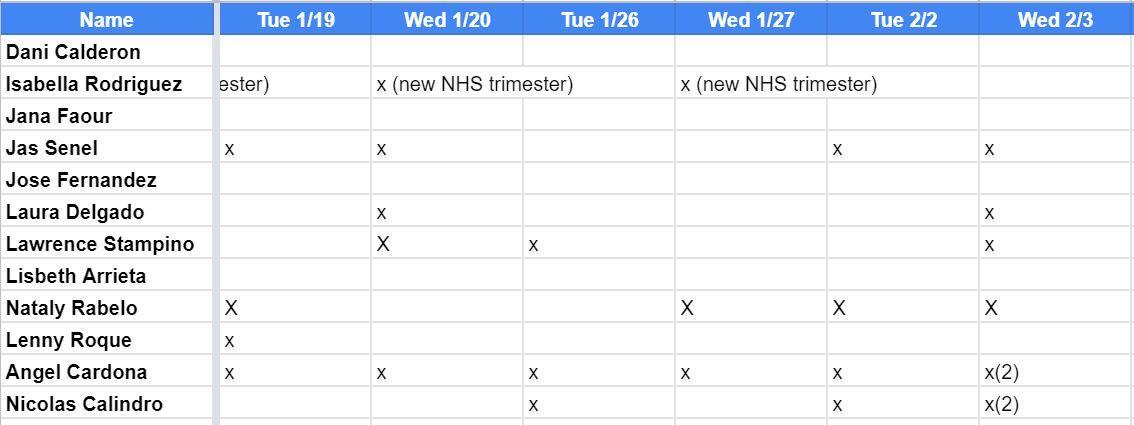
Task: Select the Wed 1/20 column header
Action: pyautogui.click(x=447, y=20)
